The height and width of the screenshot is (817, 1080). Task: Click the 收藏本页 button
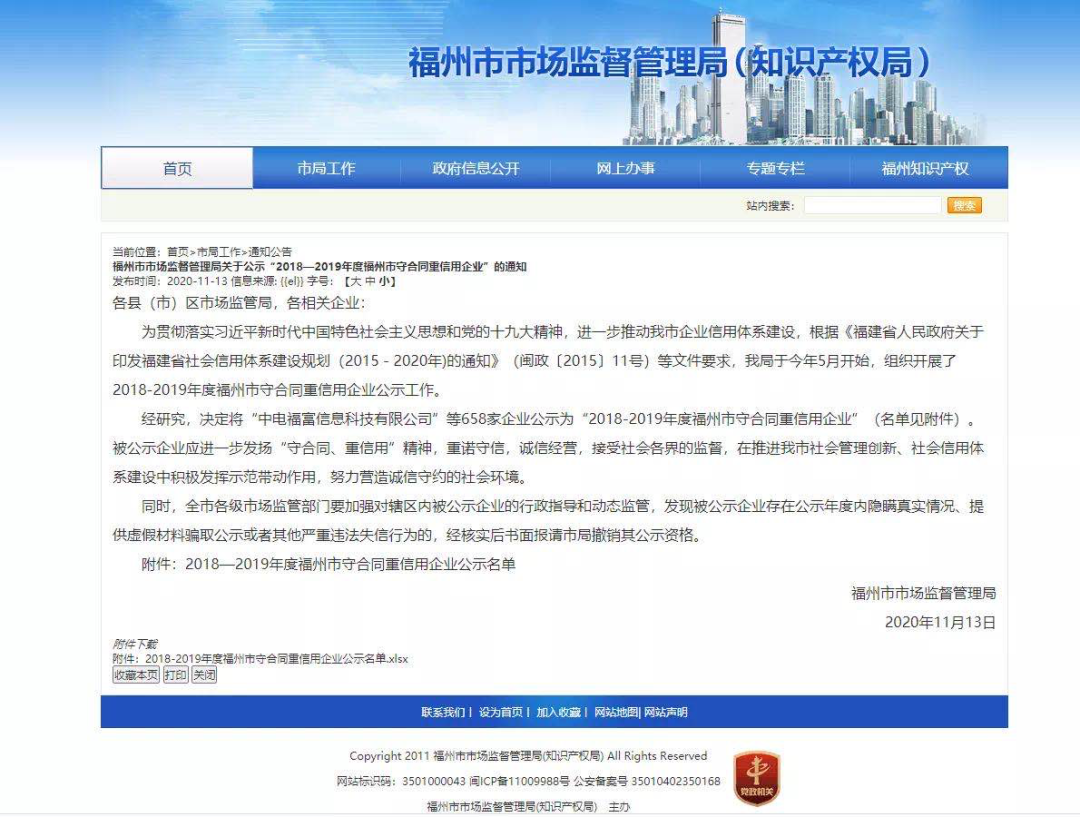(135, 675)
